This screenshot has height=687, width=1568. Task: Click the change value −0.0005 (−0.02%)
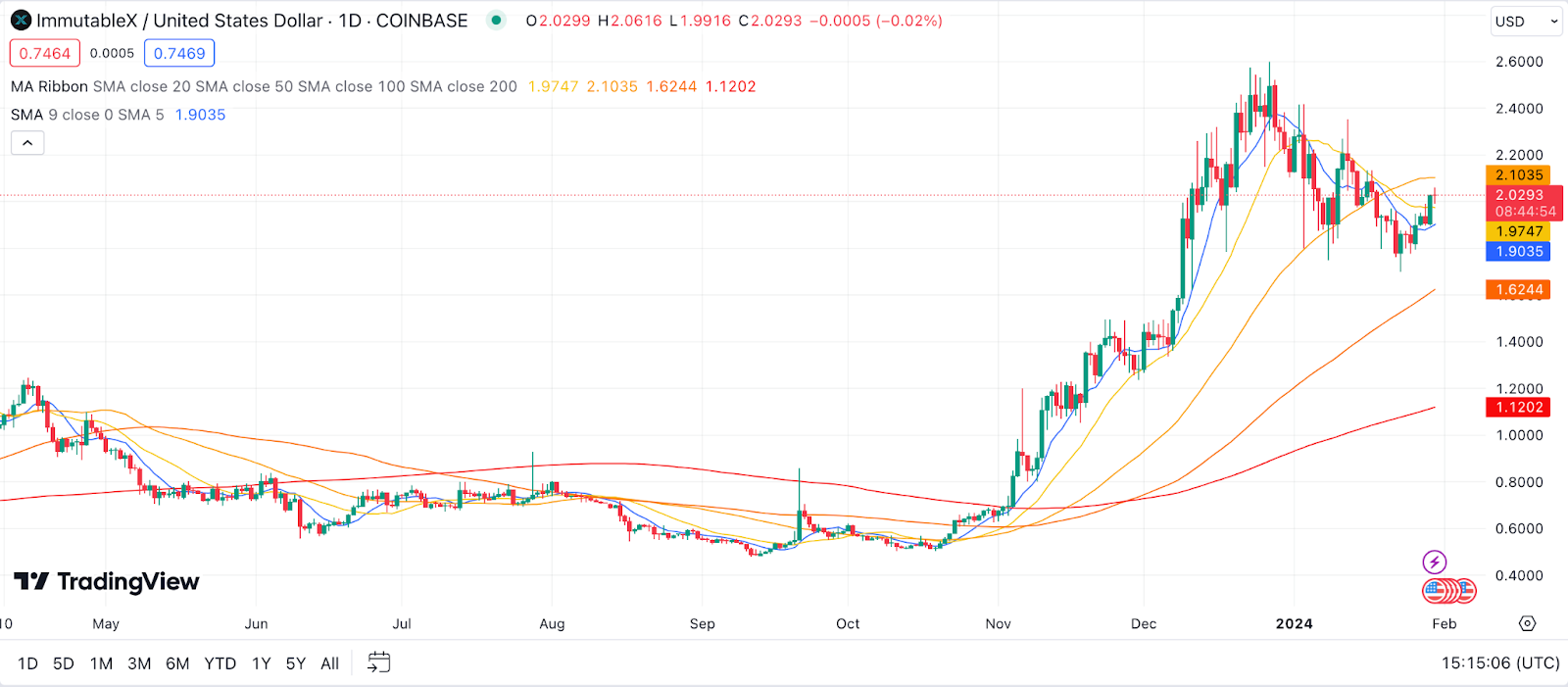tap(876, 21)
